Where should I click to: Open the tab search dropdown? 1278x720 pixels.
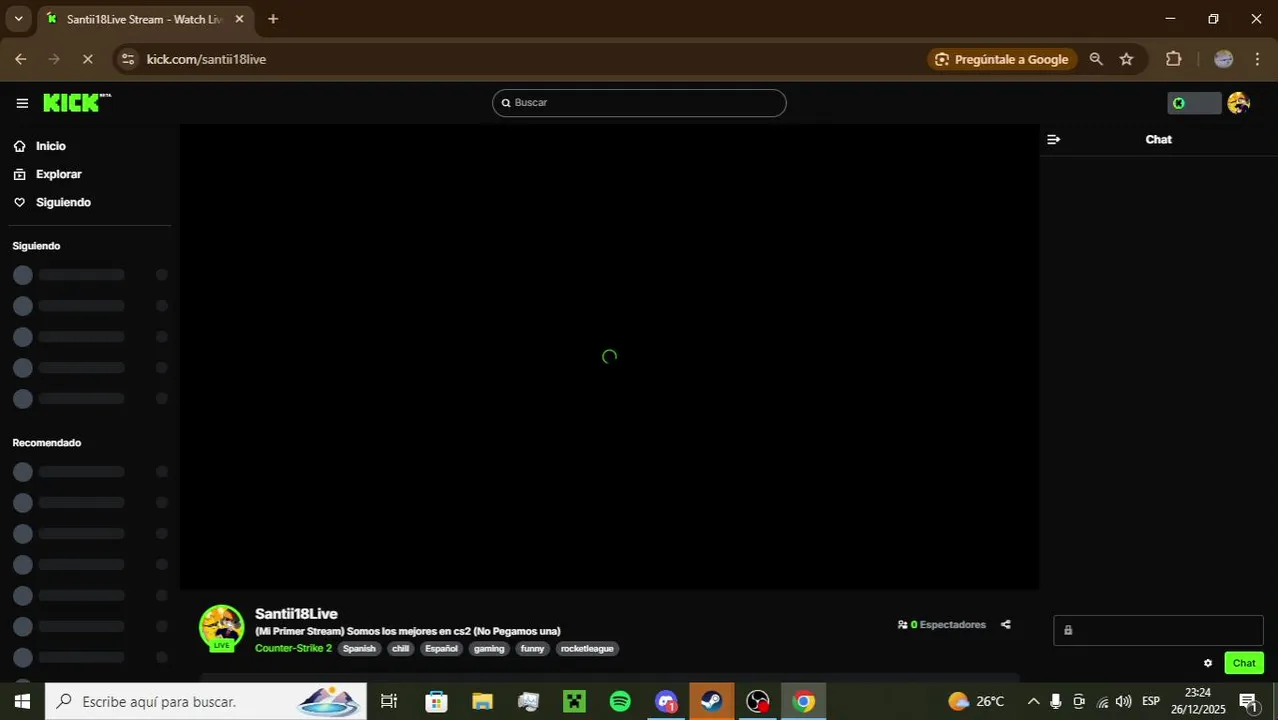point(18,19)
